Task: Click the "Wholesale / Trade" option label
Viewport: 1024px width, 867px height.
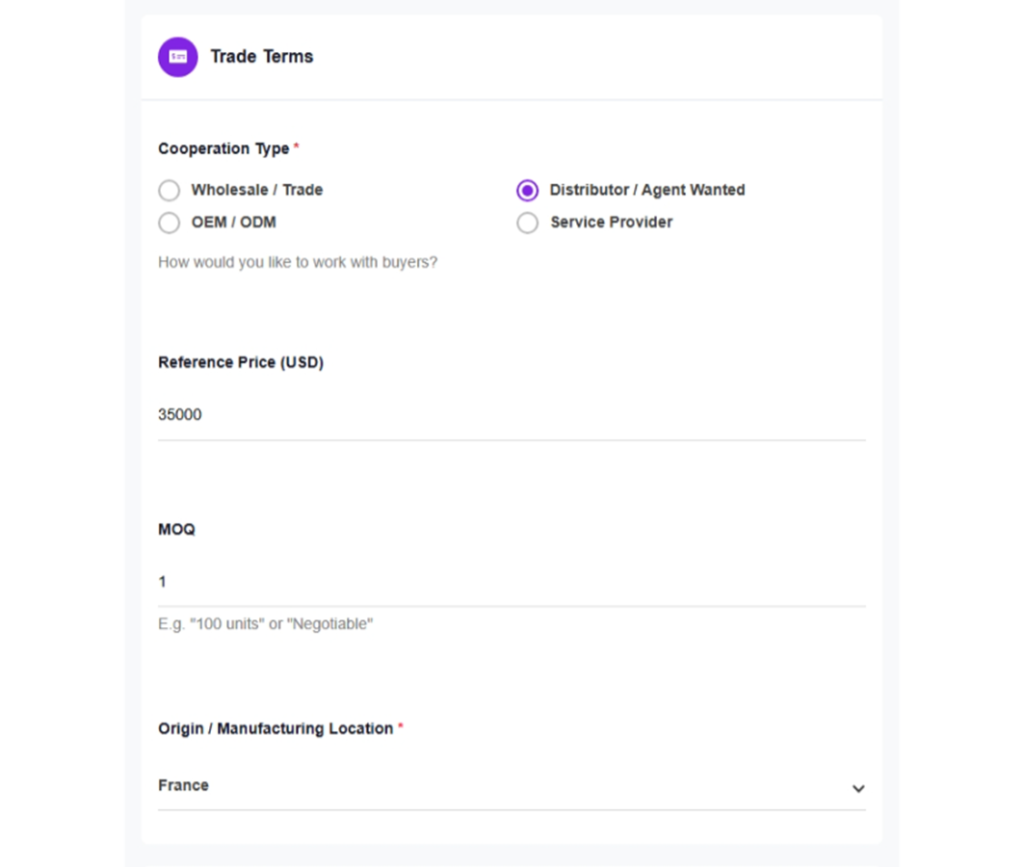Action: (257, 190)
